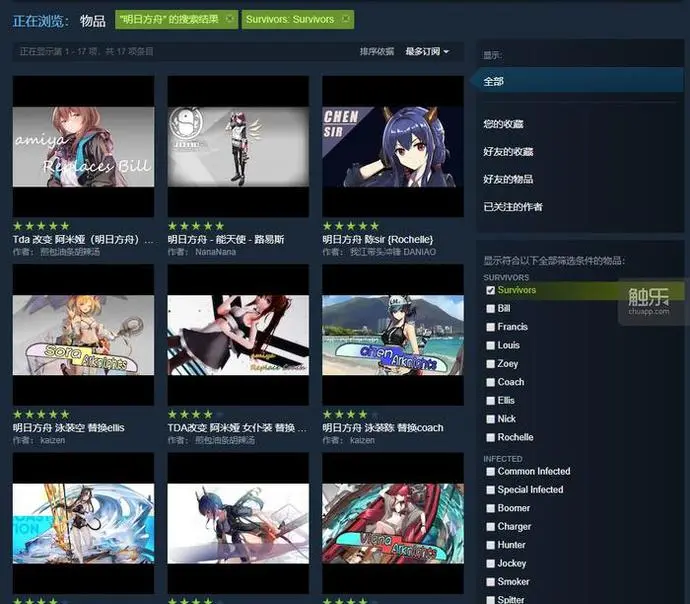Screen dimensions: 690x604
Task: Open the CHEN SIR item thumbnail
Action: tap(393, 146)
